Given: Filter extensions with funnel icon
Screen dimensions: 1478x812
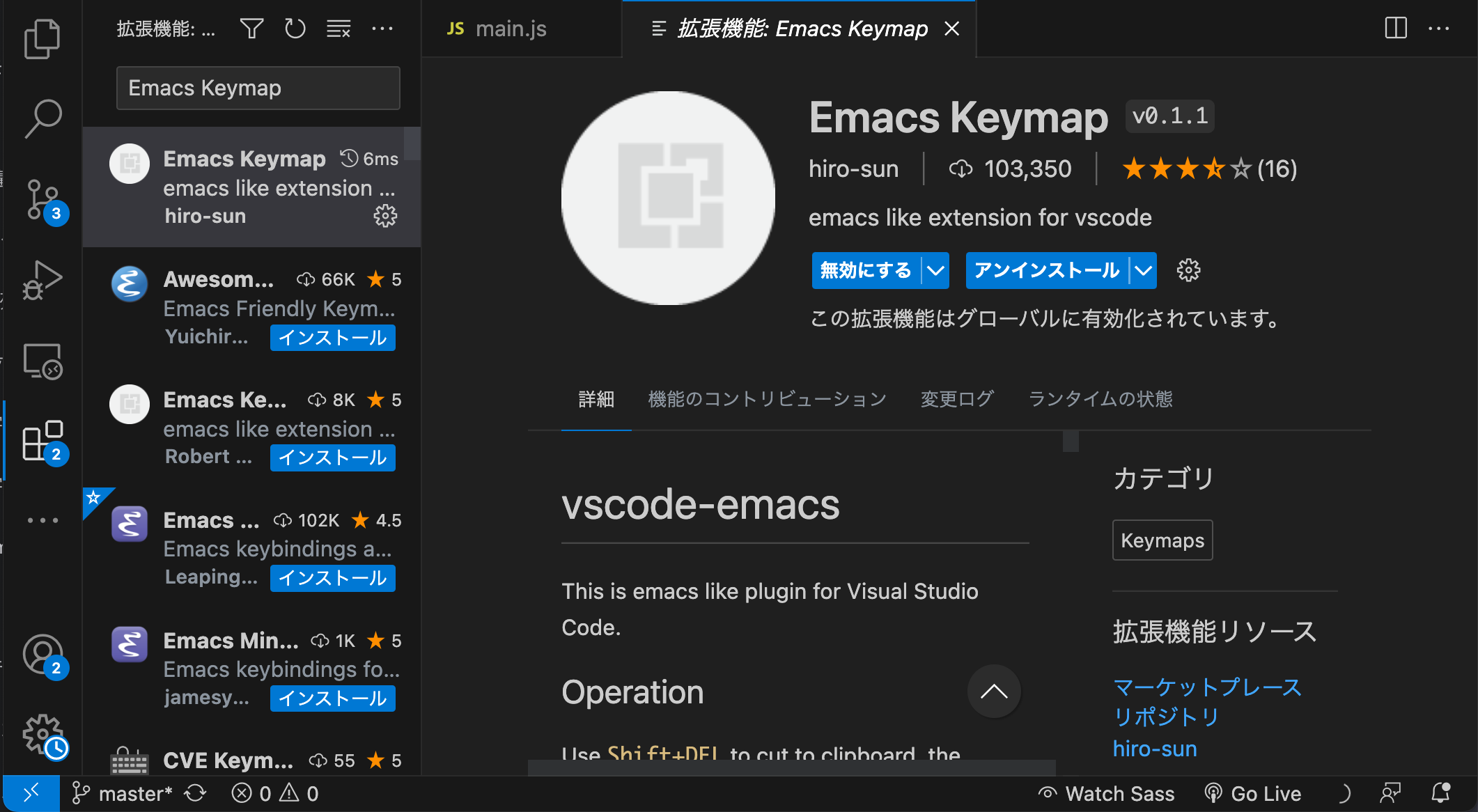Looking at the screenshot, I should tap(251, 29).
